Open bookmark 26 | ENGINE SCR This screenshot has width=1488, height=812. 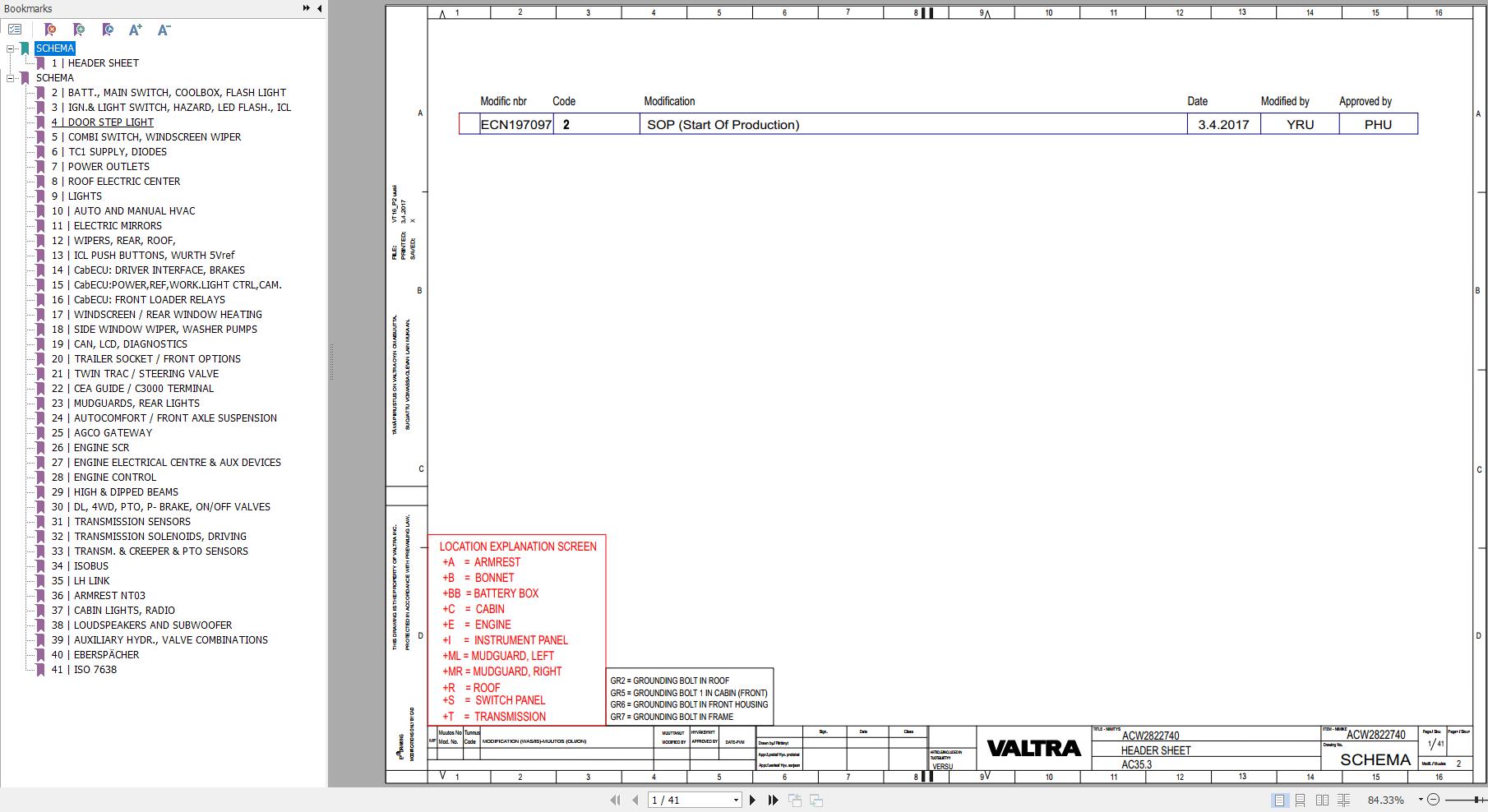(90, 448)
